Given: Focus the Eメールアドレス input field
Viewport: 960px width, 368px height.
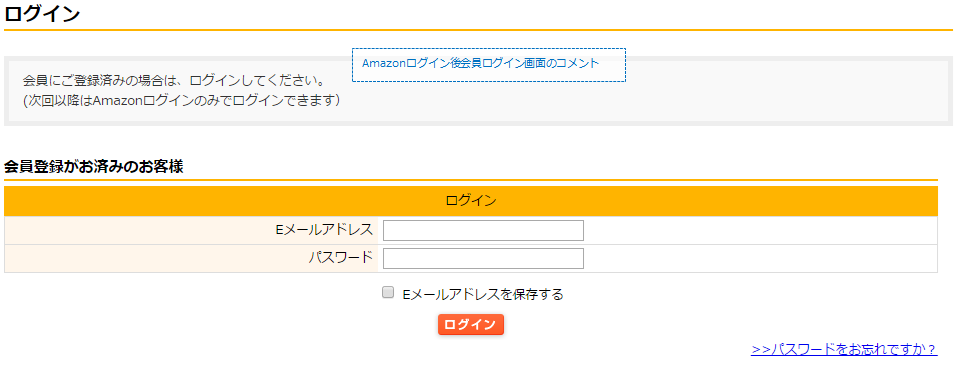Looking at the screenshot, I should click(x=483, y=230).
